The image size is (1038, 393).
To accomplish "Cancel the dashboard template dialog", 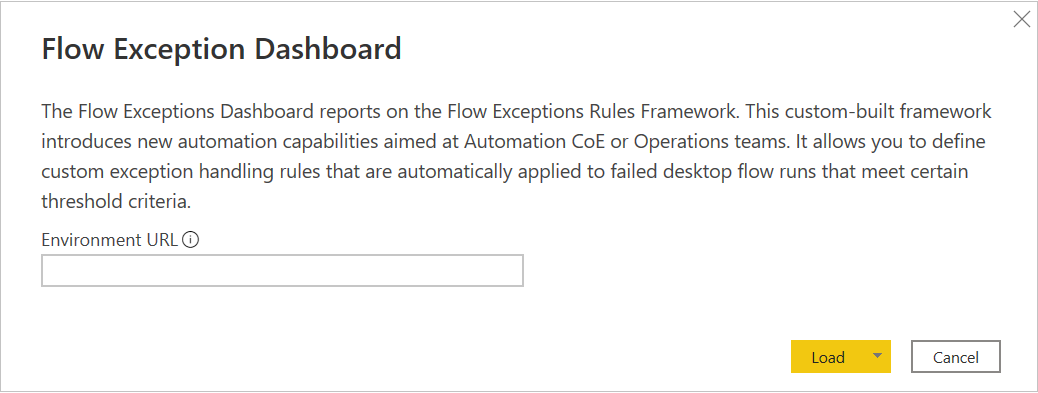I will pos(955,357).
